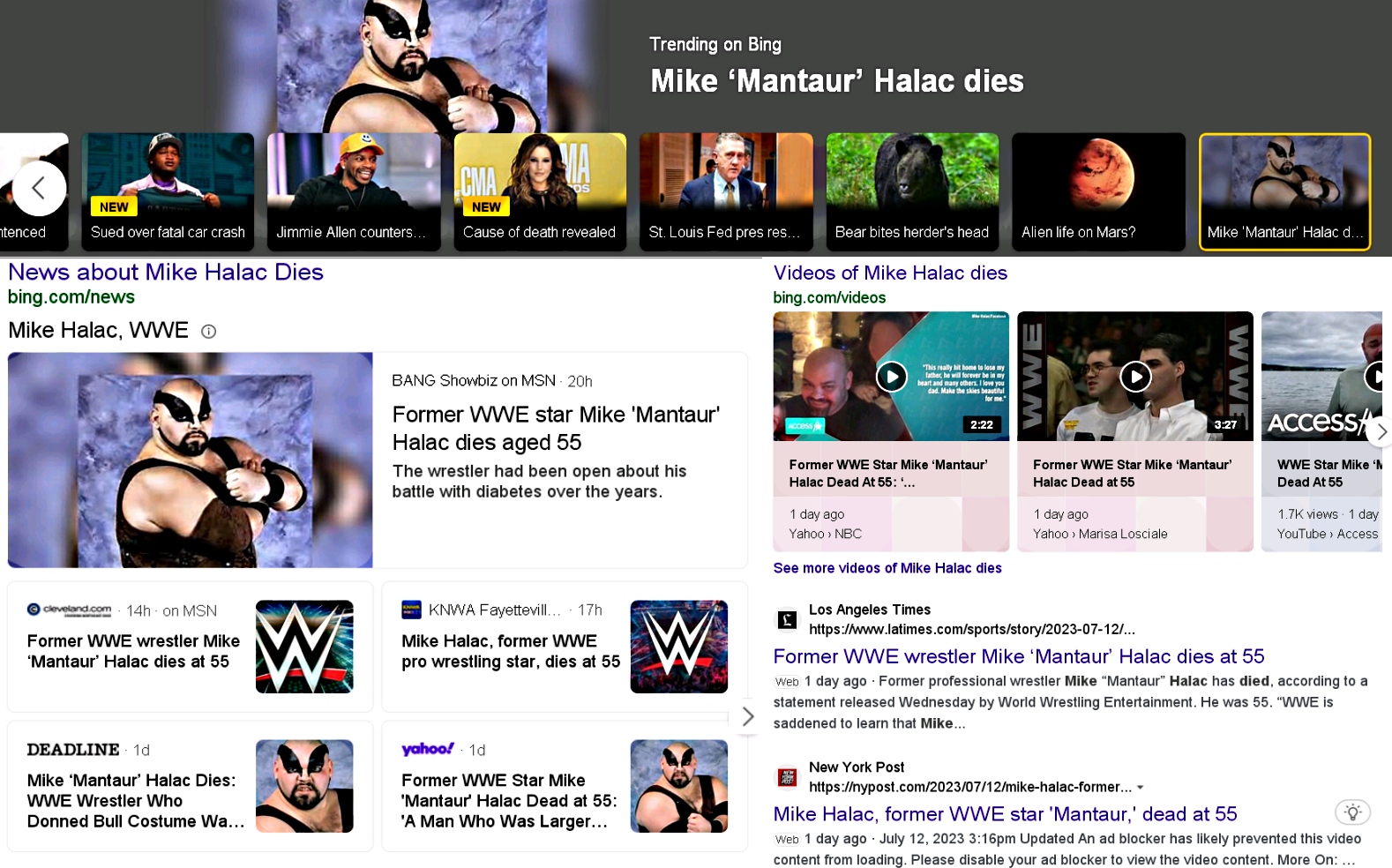Open 'Jimmie Allen counters' trending card
The width and height of the screenshot is (1392, 868).
pos(354,192)
